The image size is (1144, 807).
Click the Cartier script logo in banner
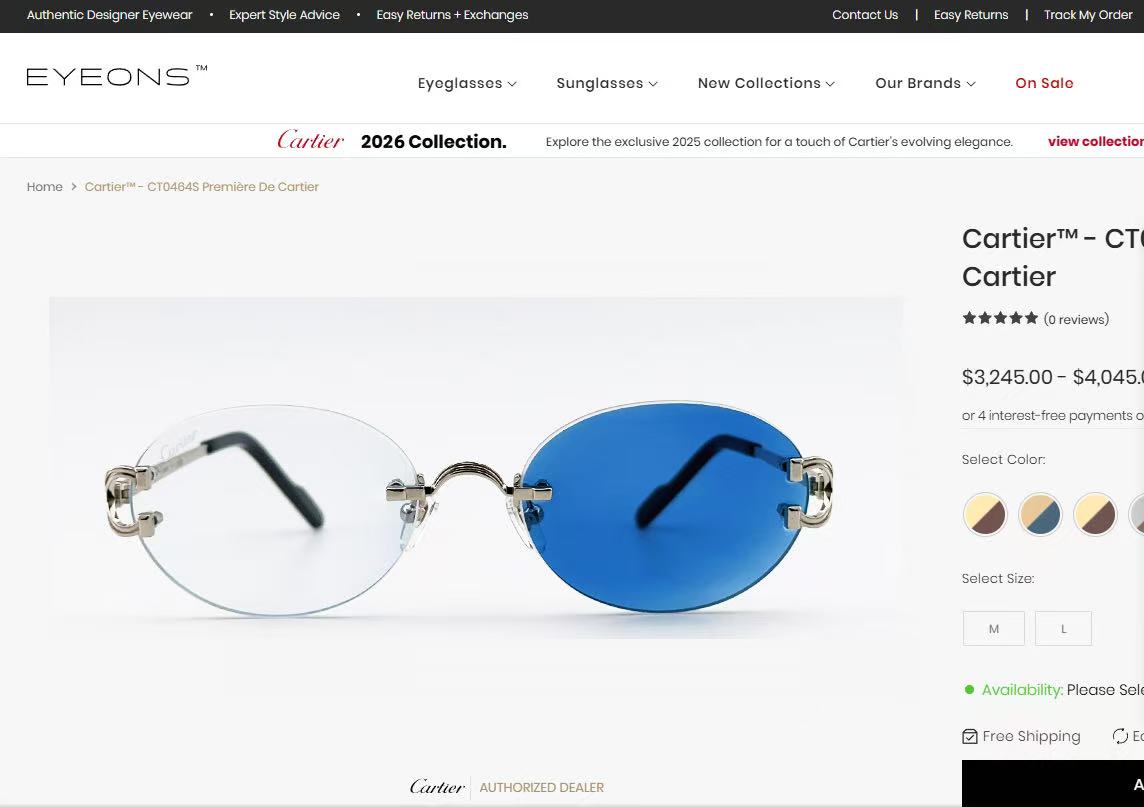(310, 140)
